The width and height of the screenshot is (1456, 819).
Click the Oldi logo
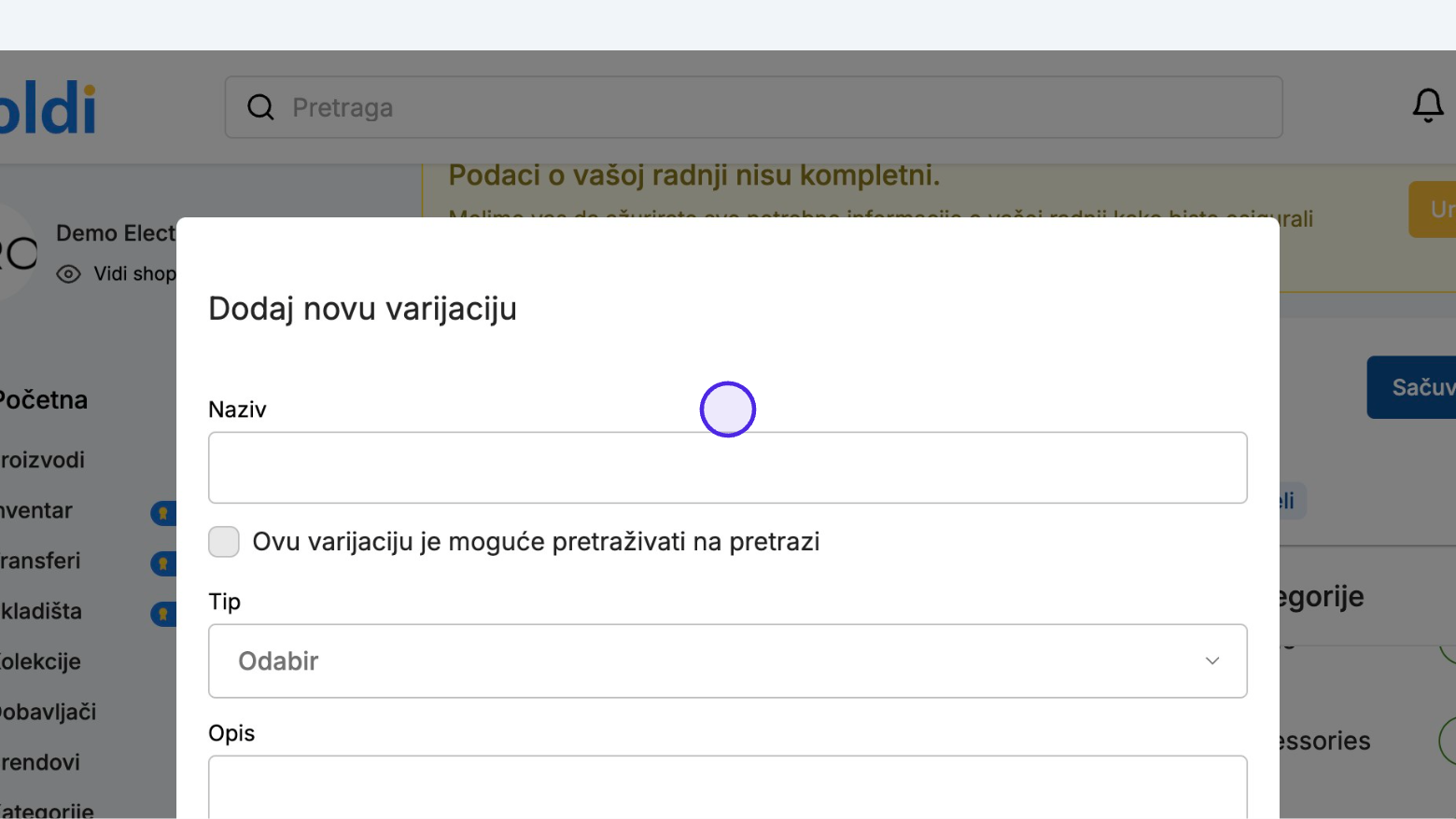pyautogui.click(x=48, y=109)
